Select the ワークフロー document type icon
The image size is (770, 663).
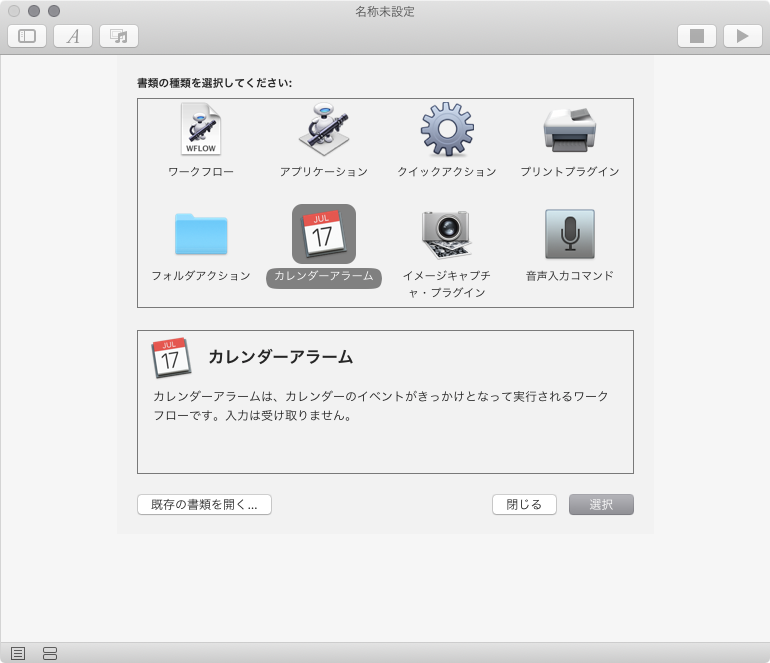(x=201, y=129)
